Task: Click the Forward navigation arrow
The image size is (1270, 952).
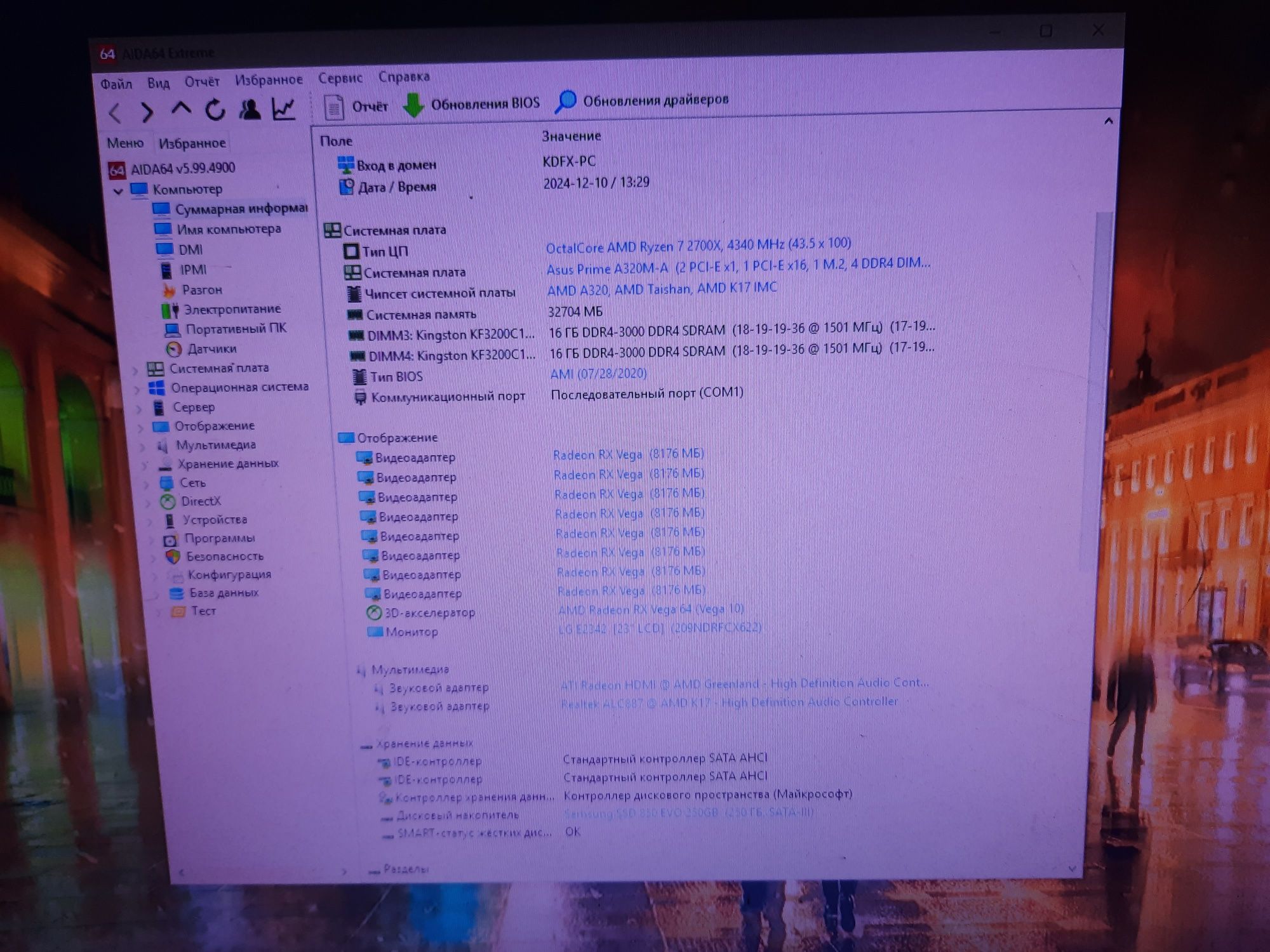Action: (x=147, y=112)
